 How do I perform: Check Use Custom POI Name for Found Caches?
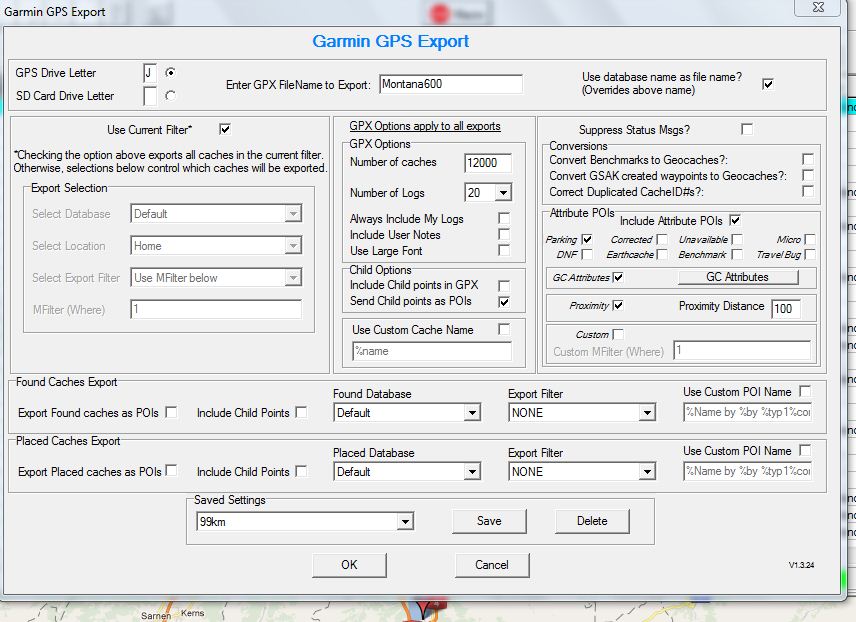tap(805, 391)
